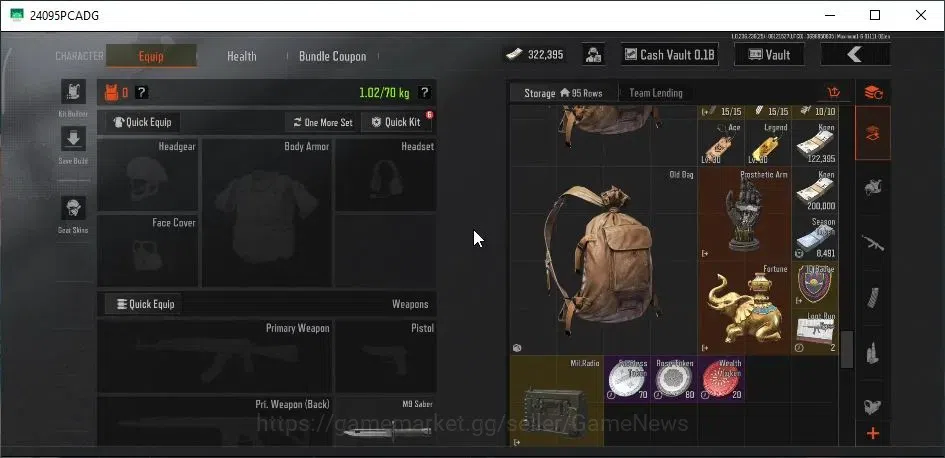Click the help icon beside 1.02/70 kg
The image size is (945, 458).
[x=424, y=93]
